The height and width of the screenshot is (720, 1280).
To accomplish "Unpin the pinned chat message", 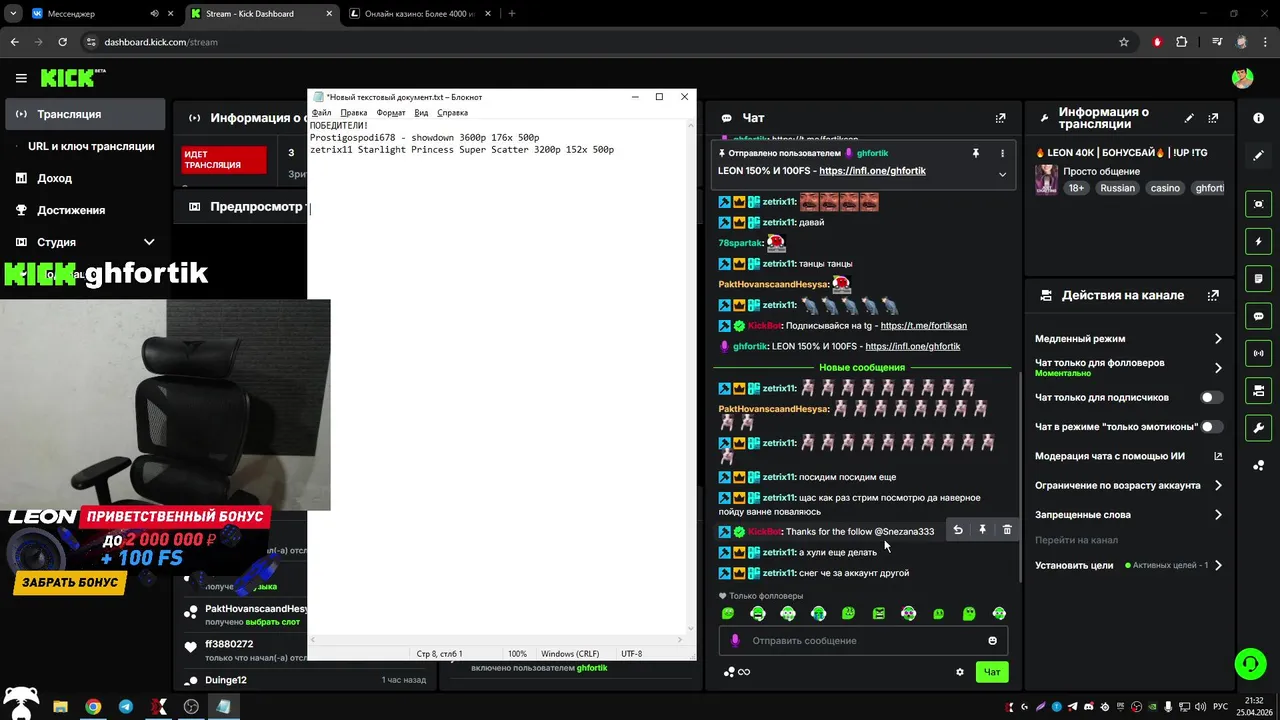I will tap(976, 153).
